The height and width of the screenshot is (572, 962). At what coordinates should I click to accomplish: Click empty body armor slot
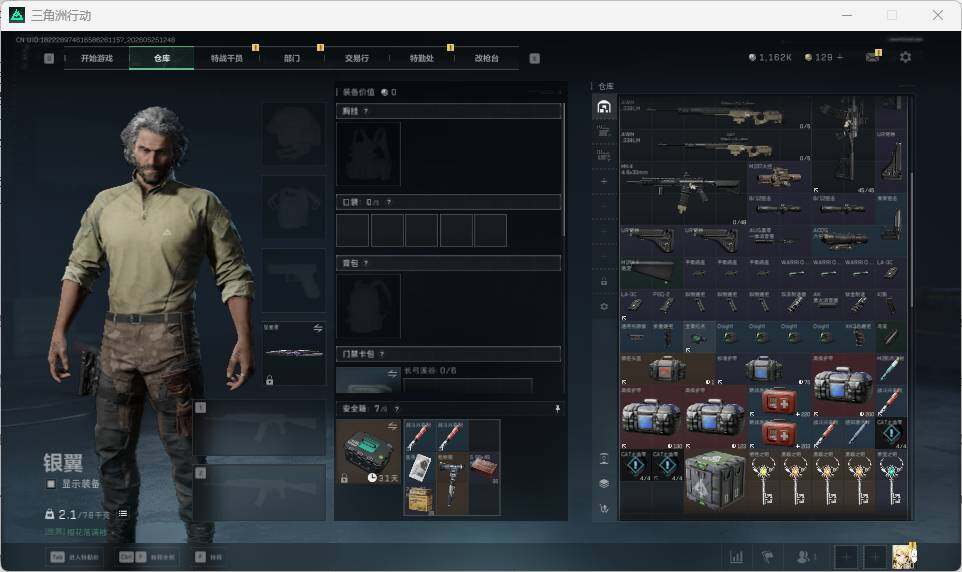click(294, 207)
